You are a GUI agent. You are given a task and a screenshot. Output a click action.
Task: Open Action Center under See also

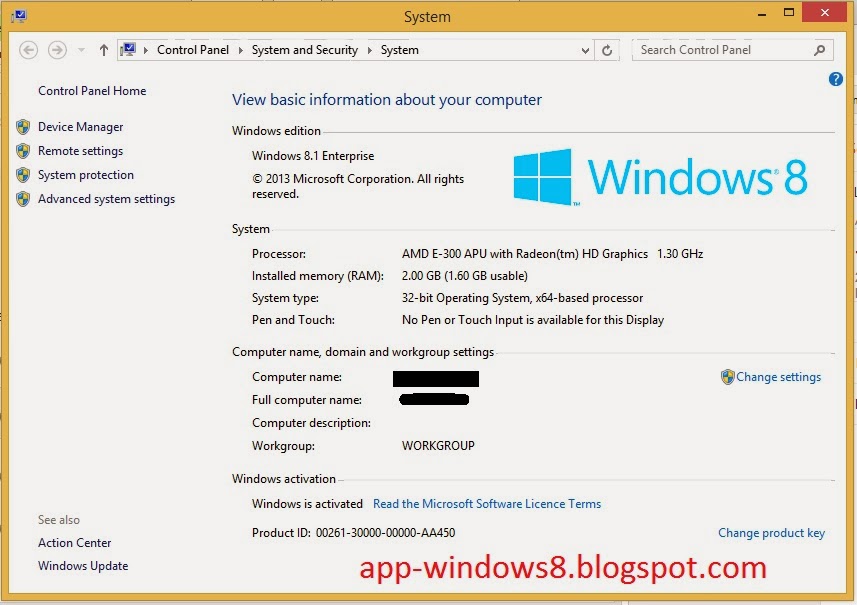coord(74,543)
